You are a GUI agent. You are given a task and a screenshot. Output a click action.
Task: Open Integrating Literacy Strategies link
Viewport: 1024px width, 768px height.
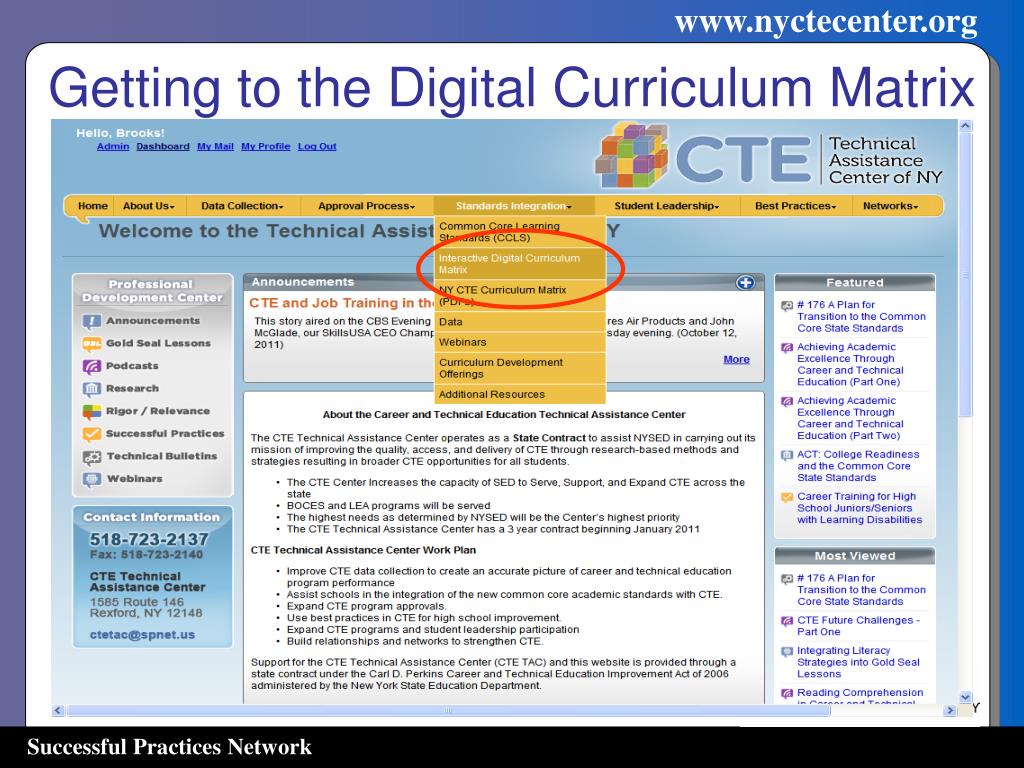click(x=858, y=662)
